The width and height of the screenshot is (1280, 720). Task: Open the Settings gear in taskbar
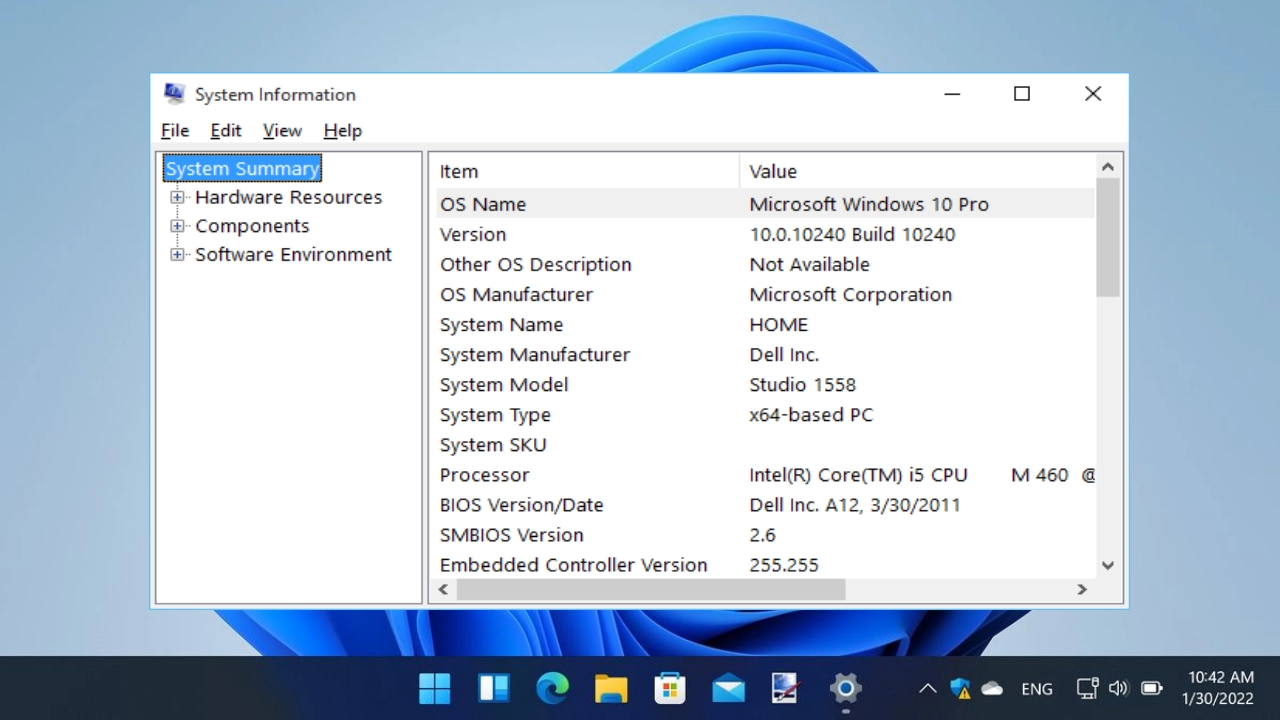tap(845, 688)
